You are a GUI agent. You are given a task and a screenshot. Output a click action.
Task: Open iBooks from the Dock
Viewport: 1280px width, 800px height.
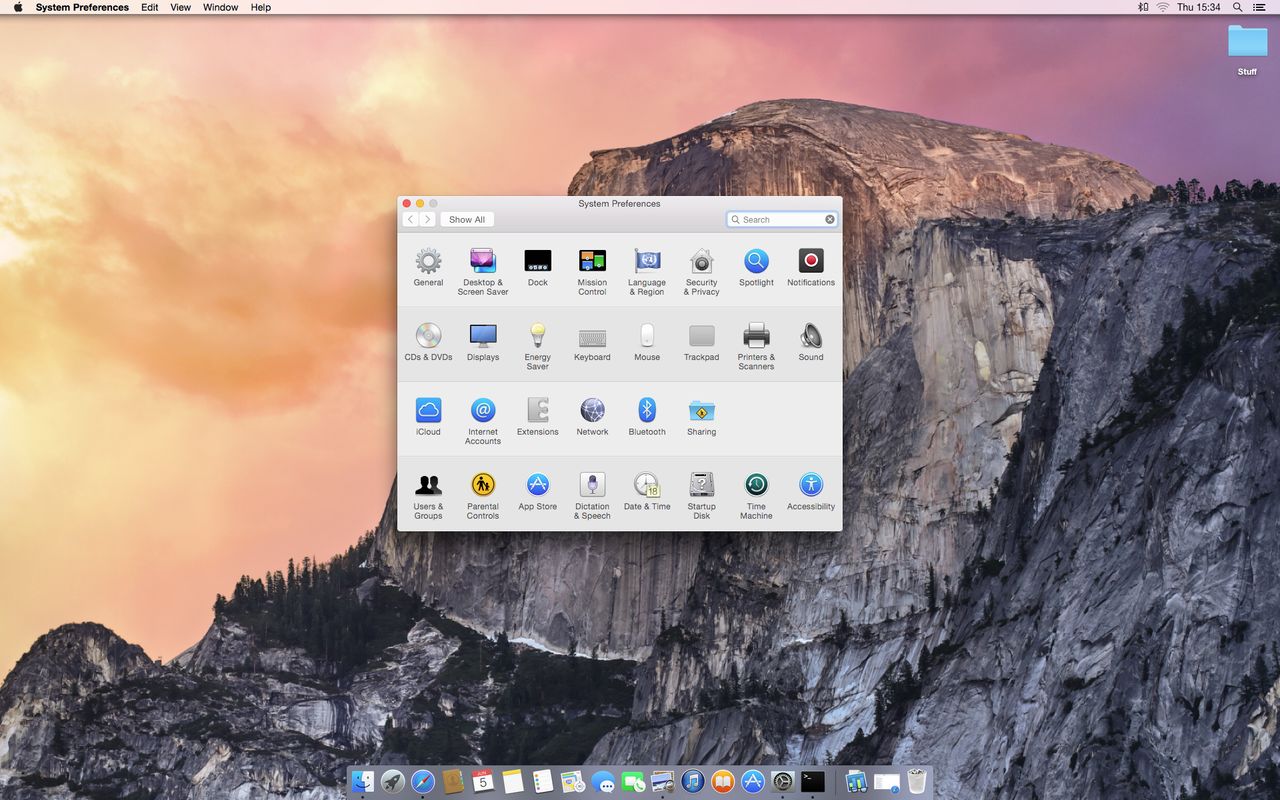tap(723, 781)
